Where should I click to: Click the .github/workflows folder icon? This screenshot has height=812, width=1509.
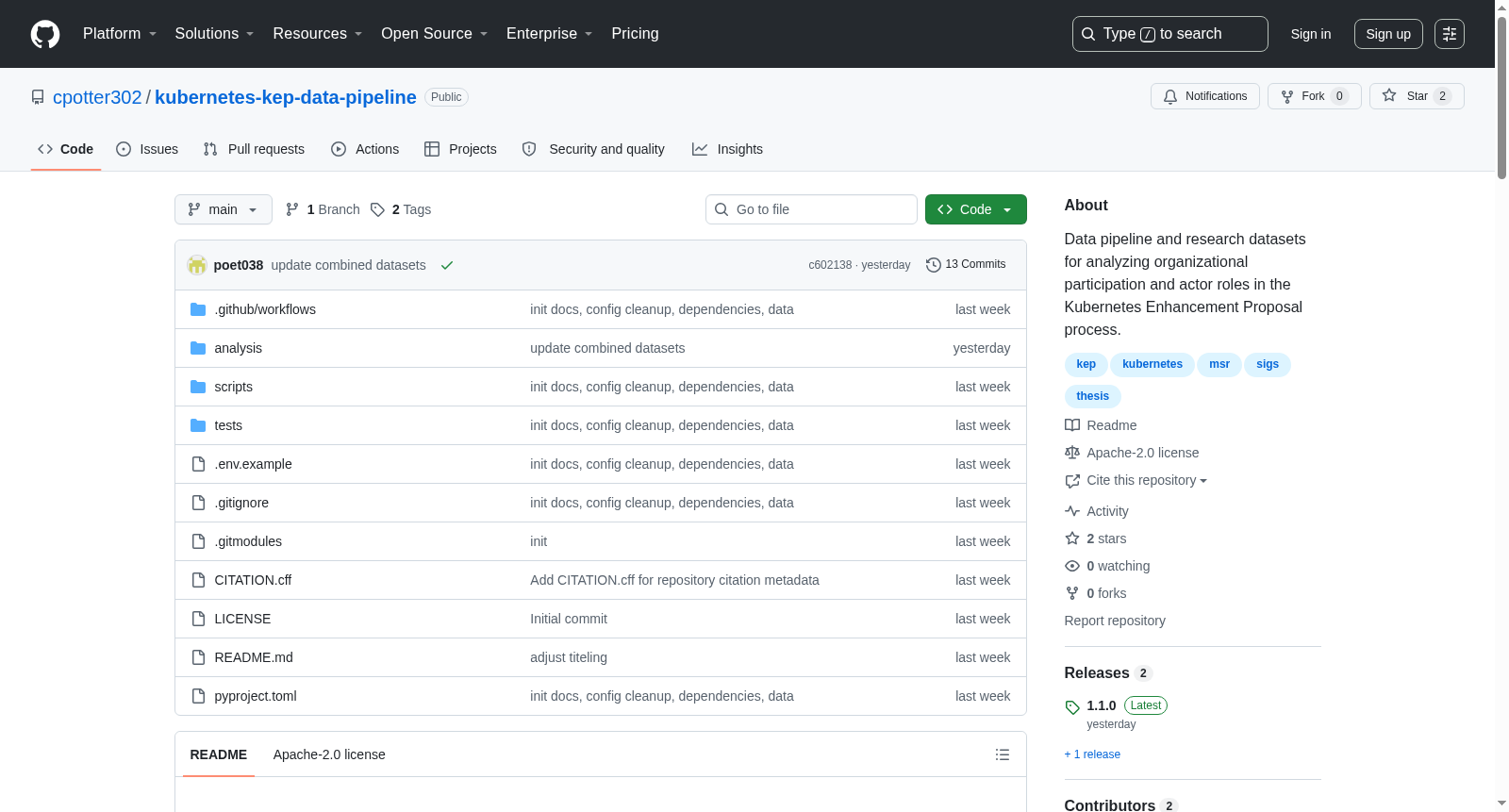[x=198, y=309]
